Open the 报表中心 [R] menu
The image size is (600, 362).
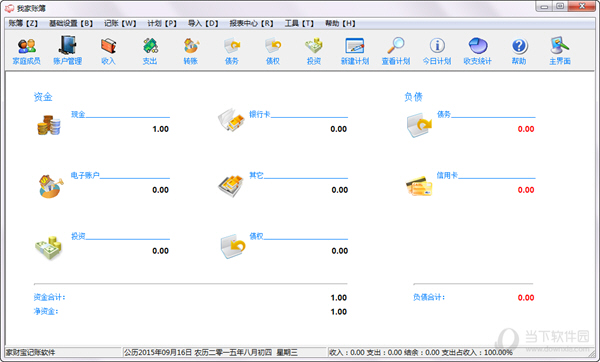251,23
